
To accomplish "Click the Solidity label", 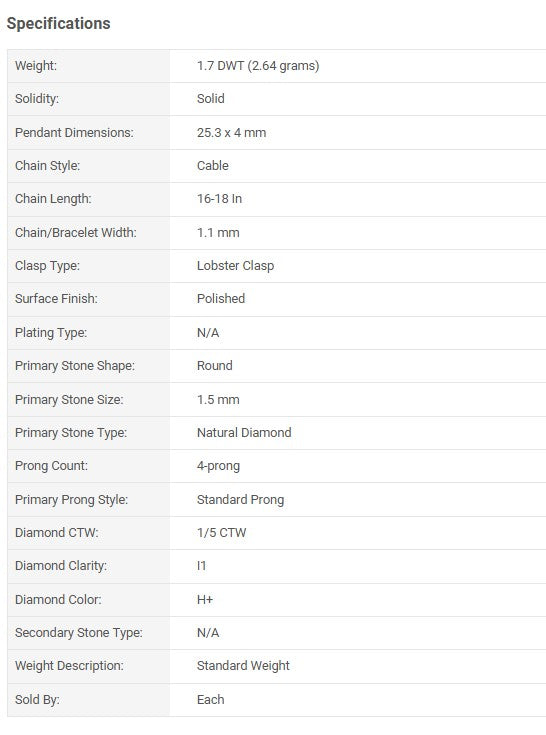I will tap(37, 99).
